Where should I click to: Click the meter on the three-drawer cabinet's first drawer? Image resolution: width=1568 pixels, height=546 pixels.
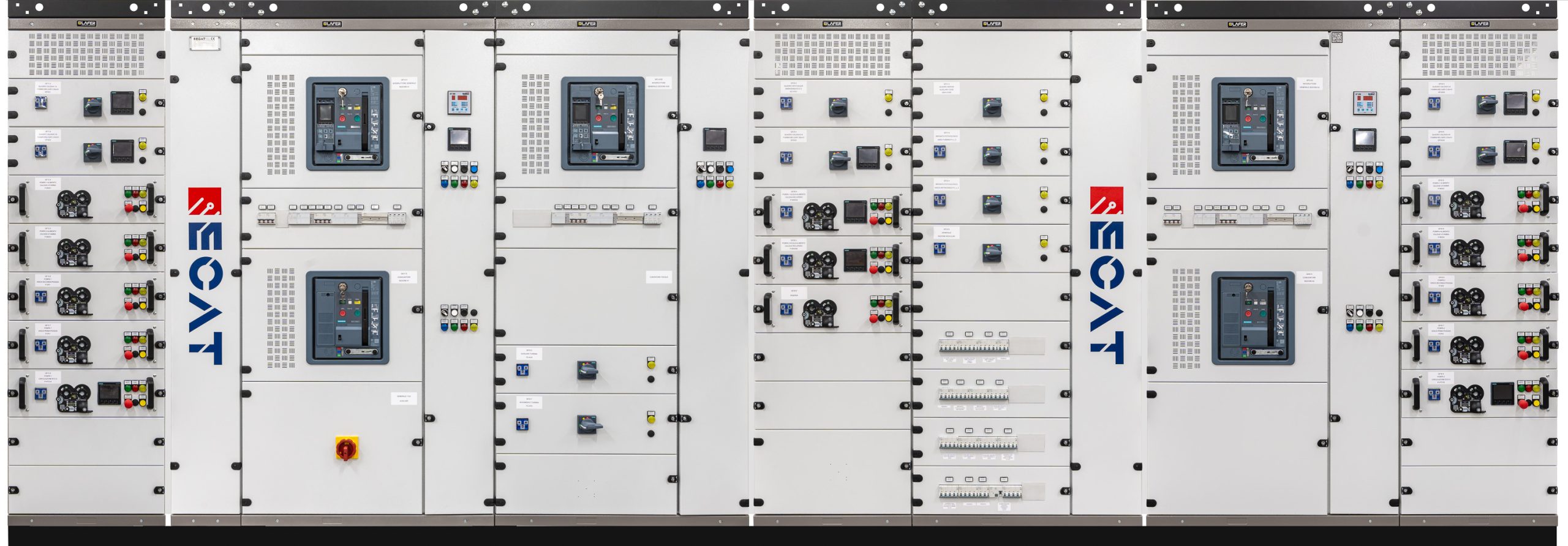pos(856,212)
